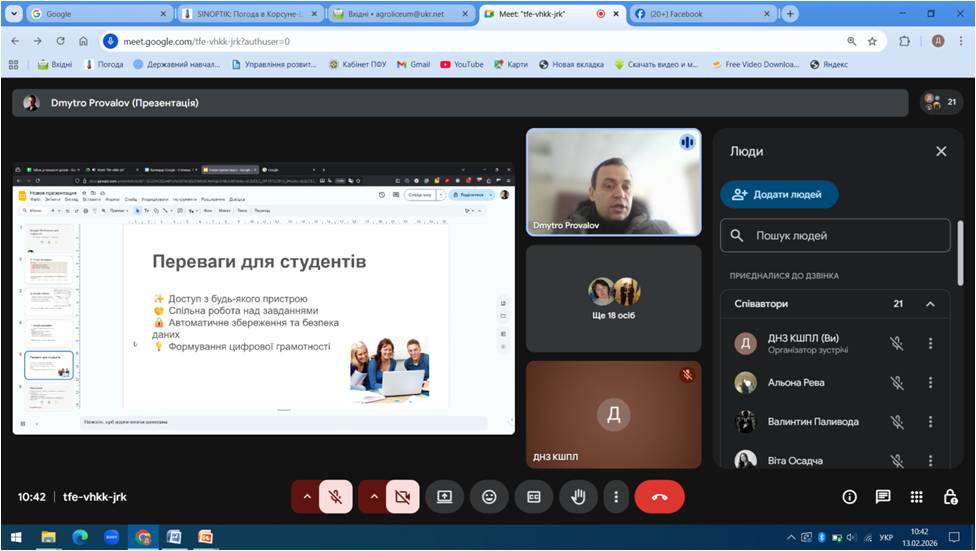
Task: Raise hand in the meeting
Action: (x=578, y=496)
